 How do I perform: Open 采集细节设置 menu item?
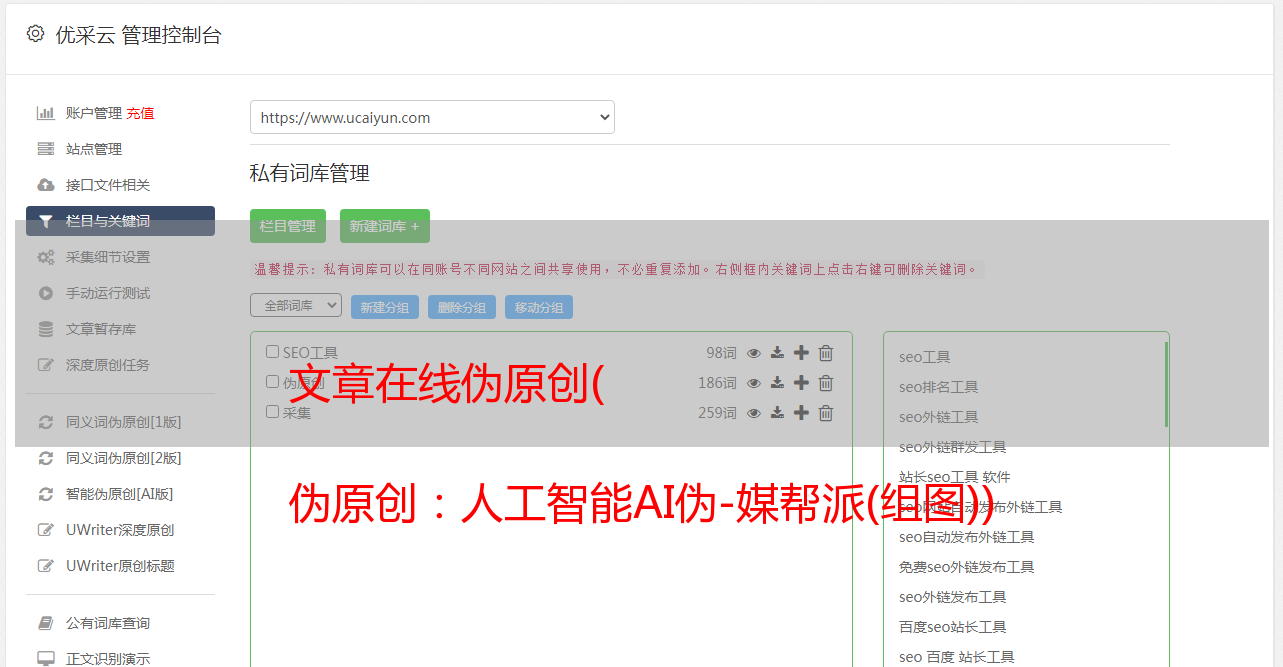coord(108,257)
